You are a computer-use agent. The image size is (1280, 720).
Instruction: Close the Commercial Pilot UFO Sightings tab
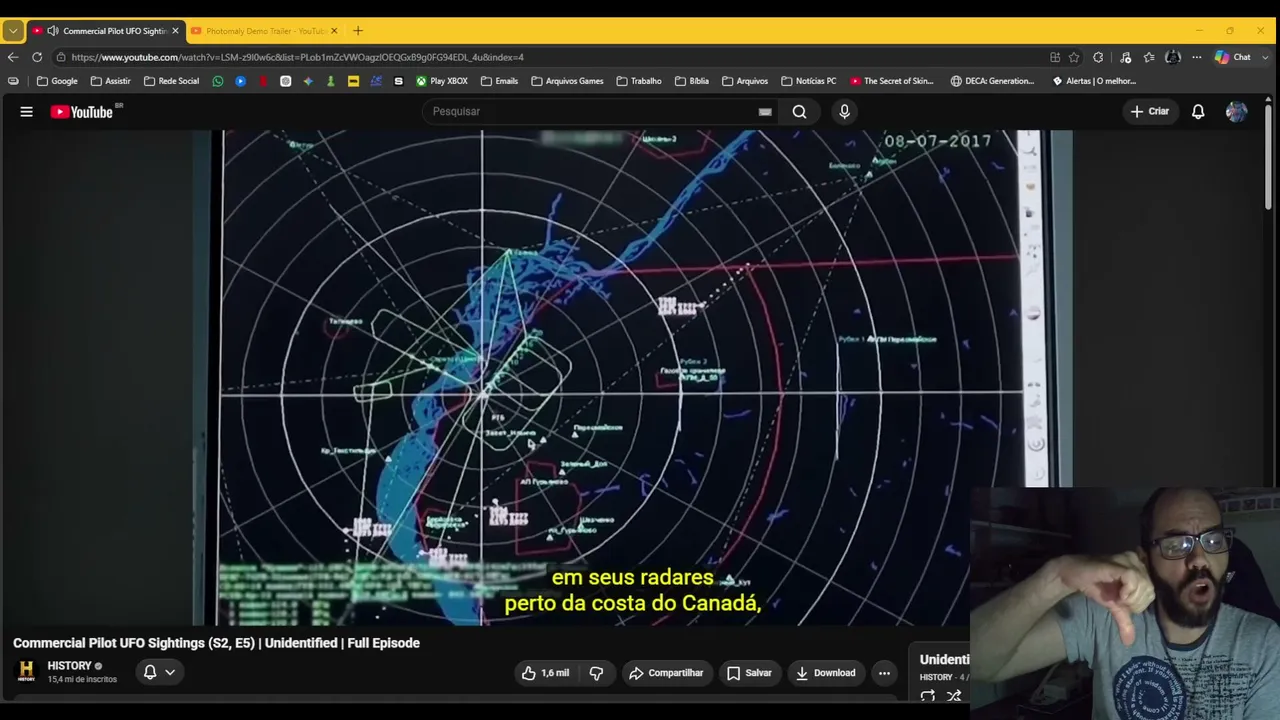click(175, 31)
